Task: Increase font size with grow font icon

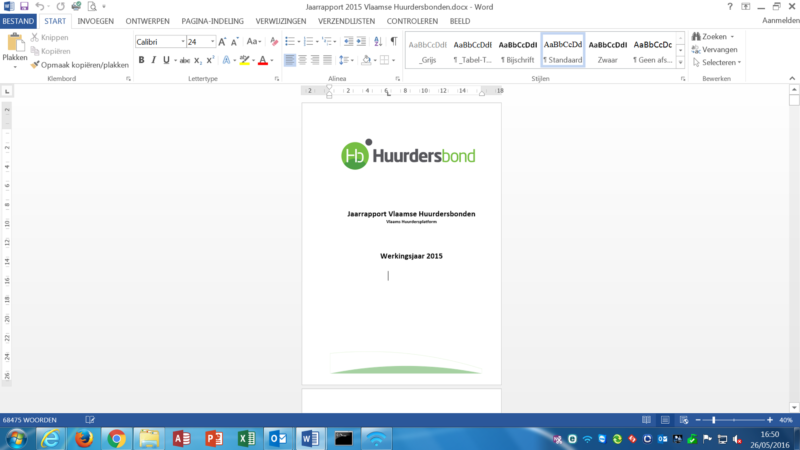Action: (x=222, y=42)
